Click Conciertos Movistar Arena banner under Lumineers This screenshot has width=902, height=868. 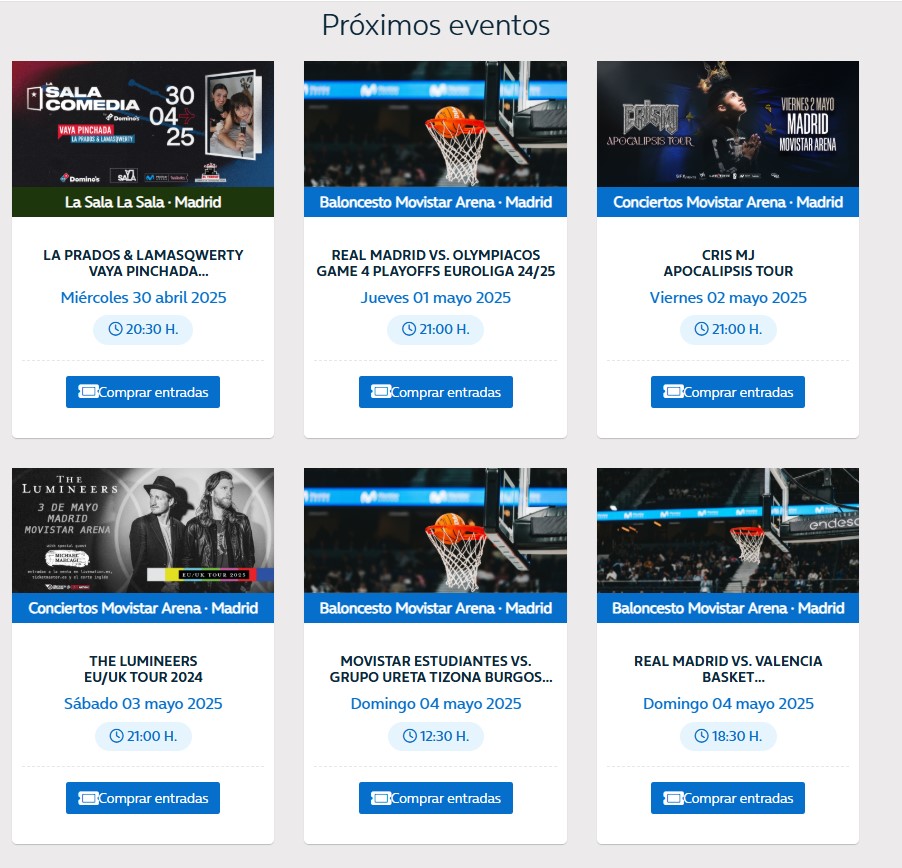(143, 608)
